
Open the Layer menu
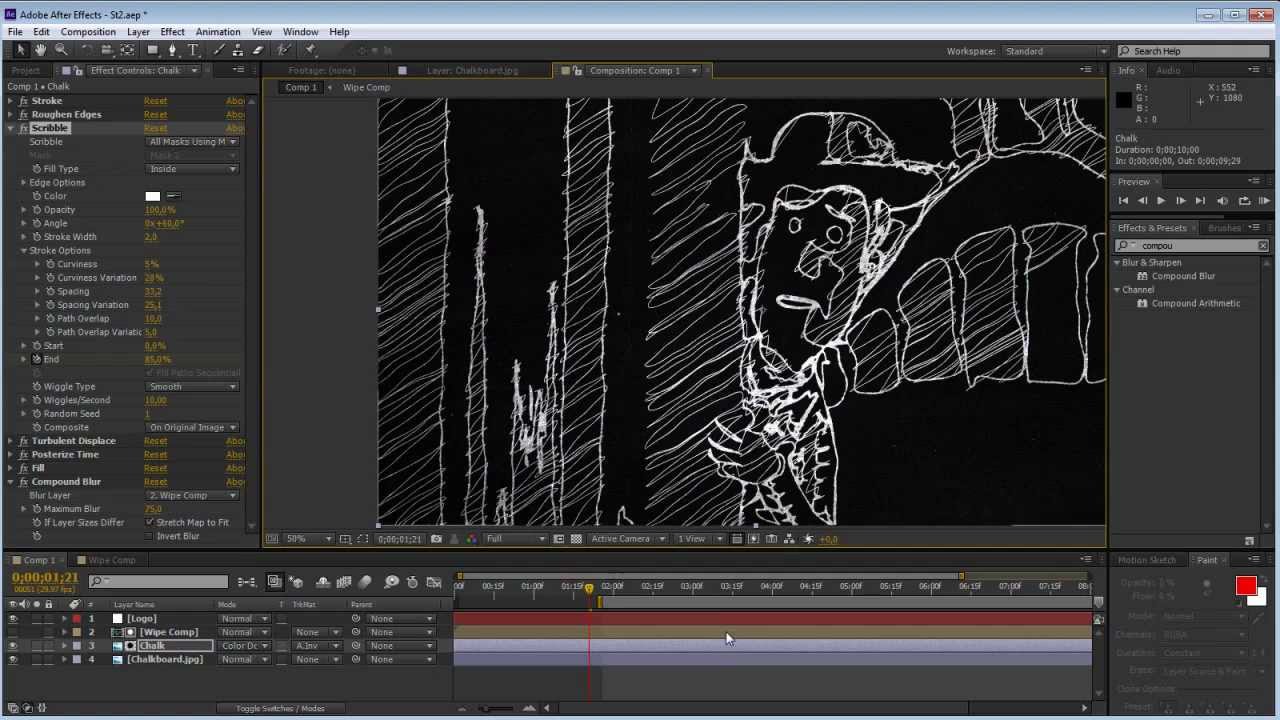(x=138, y=32)
